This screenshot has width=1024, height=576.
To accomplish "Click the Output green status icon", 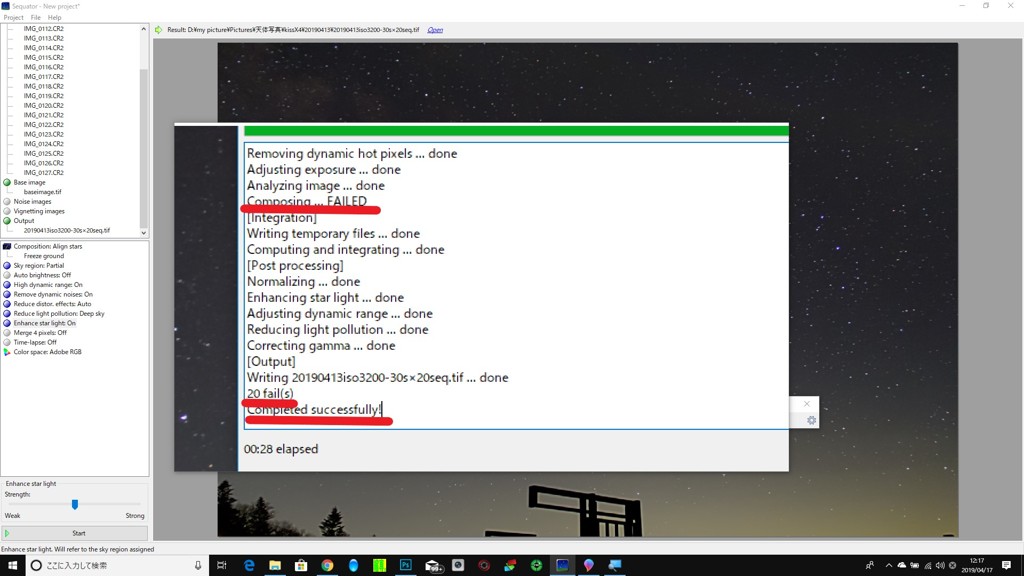I will [x=7, y=221].
